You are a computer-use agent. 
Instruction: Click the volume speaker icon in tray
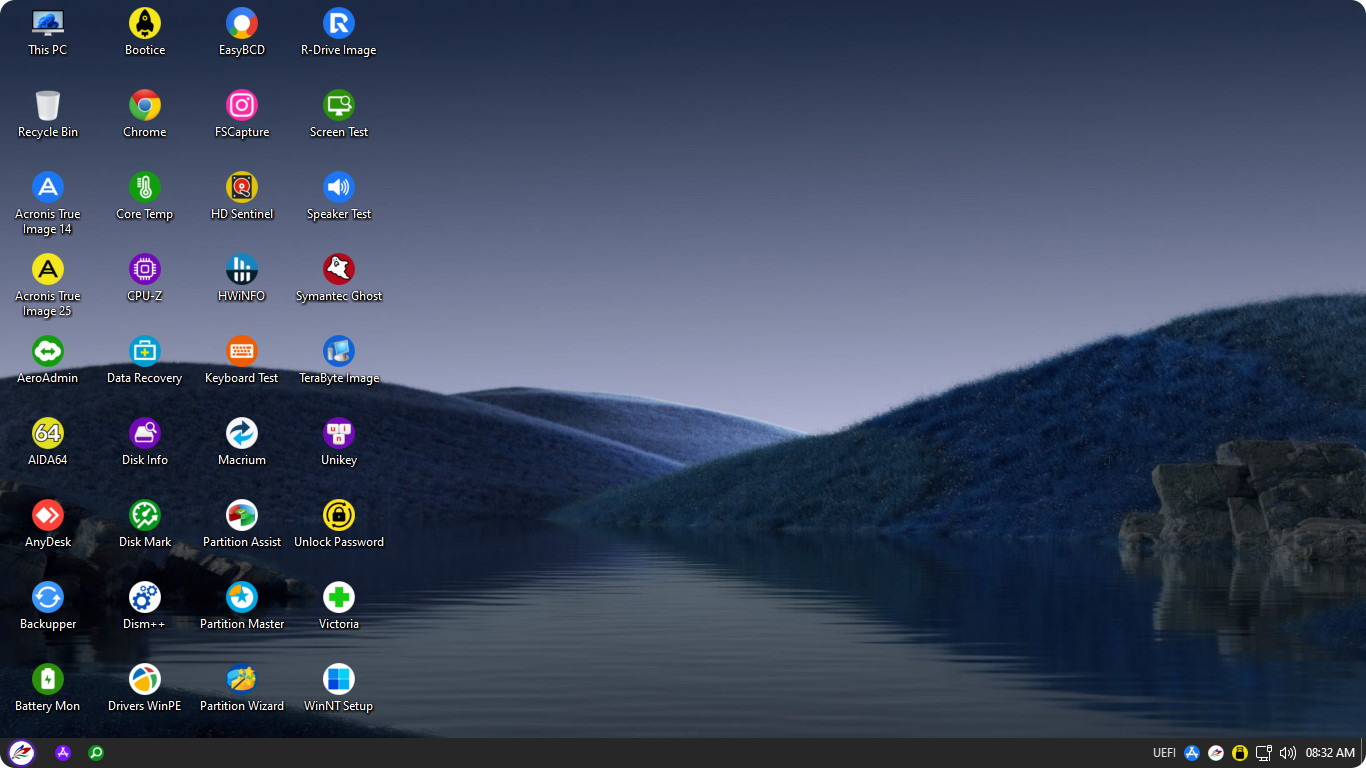click(x=1288, y=753)
